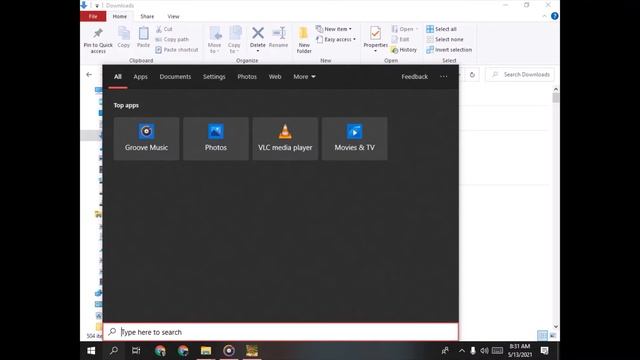640x360 pixels.
Task: Expand the Easy access dropdown
Action: [x=336, y=40]
